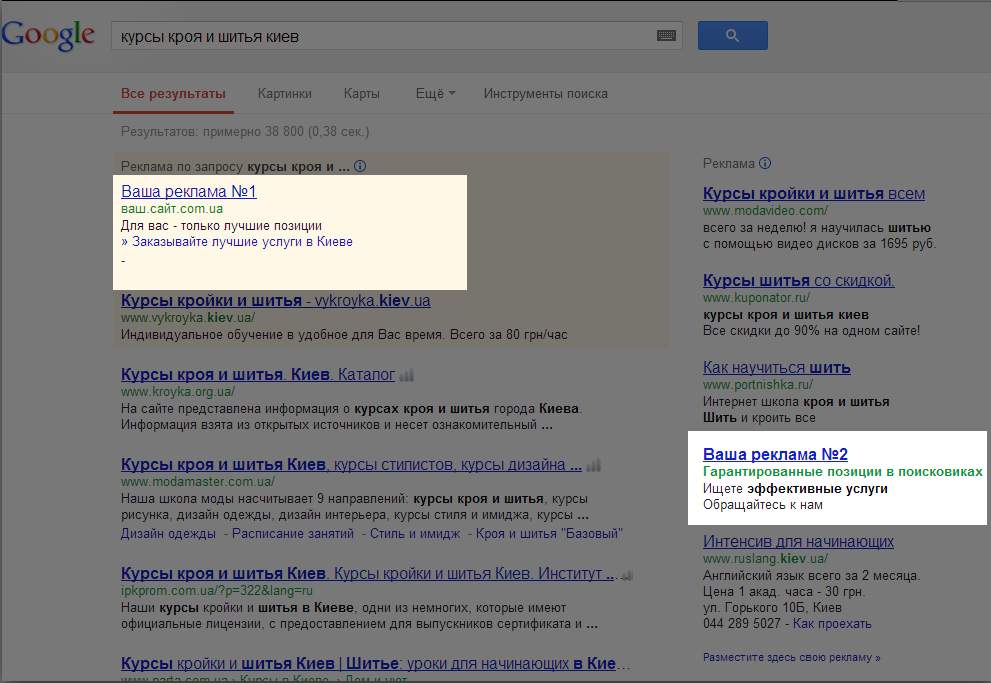Switch to the 'Карты' tab
Viewport: 991px width, 683px height.
pyautogui.click(x=361, y=94)
